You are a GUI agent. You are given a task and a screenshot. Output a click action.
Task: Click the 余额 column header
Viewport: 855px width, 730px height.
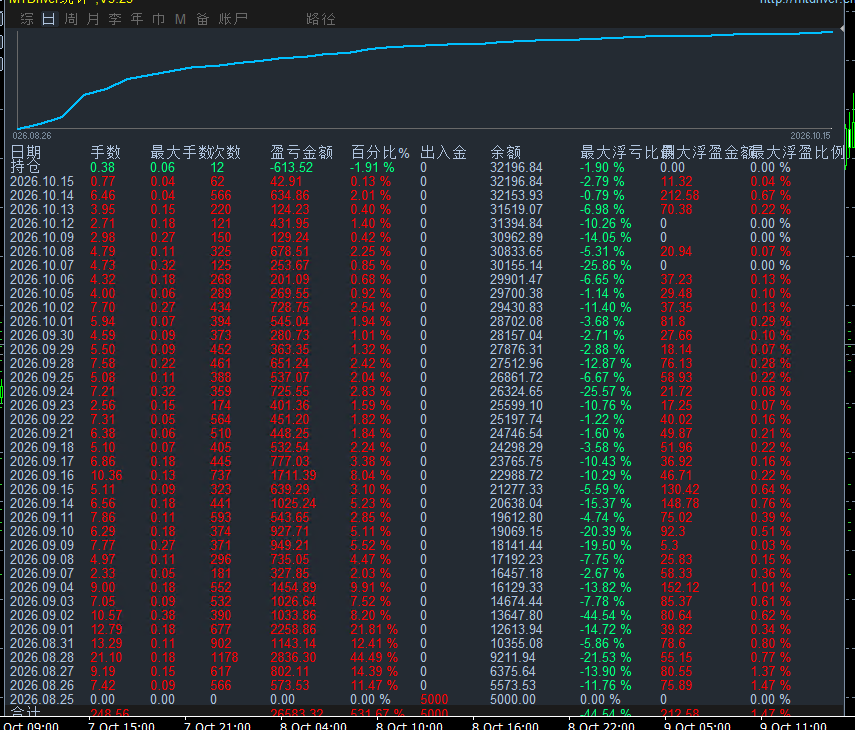(x=505, y=153)
